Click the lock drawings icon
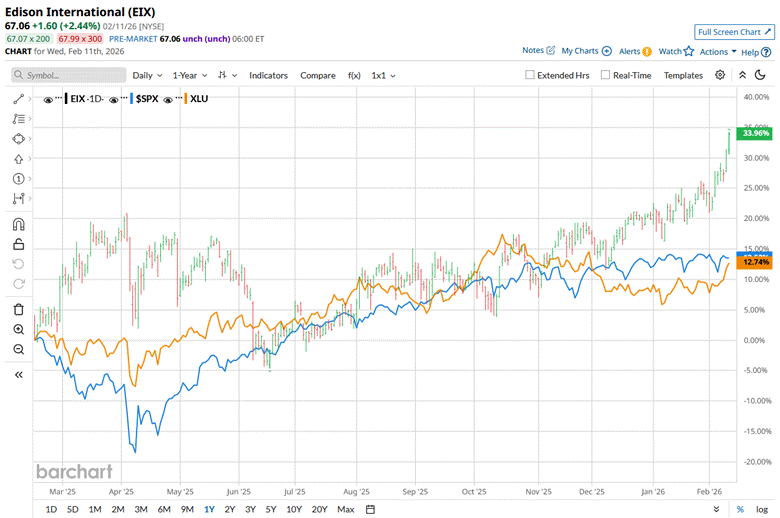This screenshot has height=518, width=780. [19, 244]
